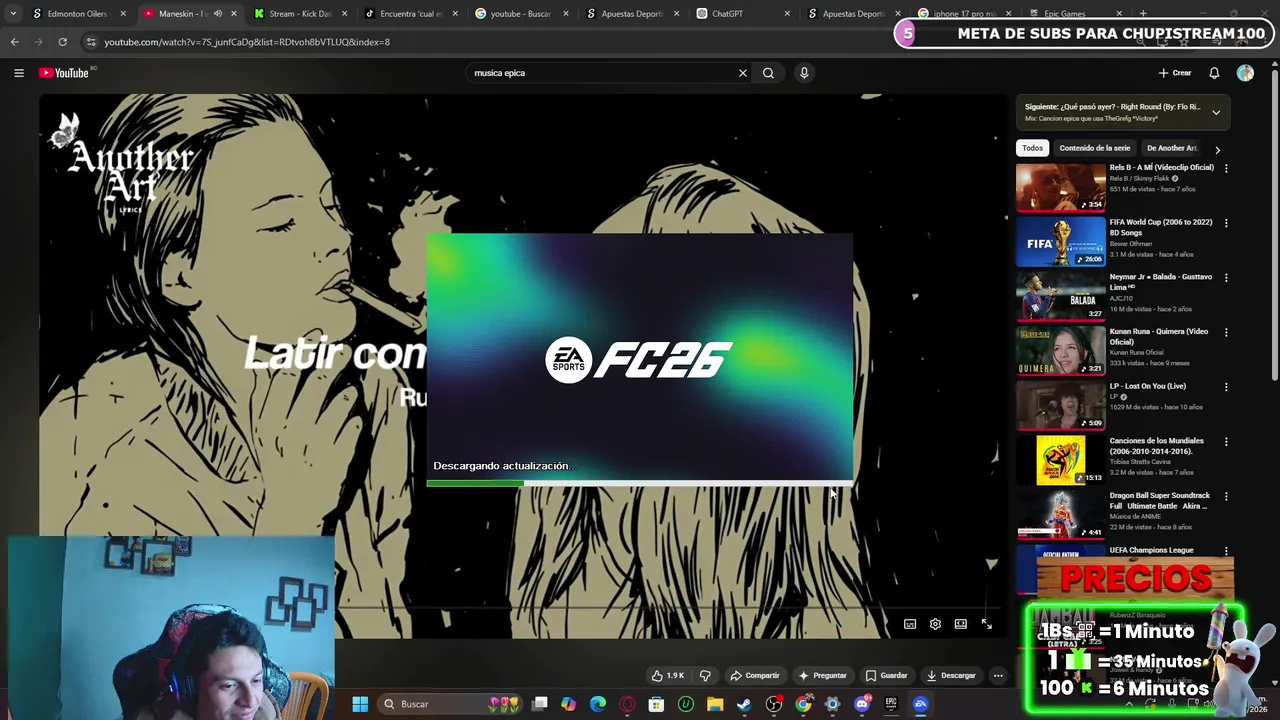The image size is (1280, 720).
Task: Open Microsoft Edge from taskbar
Action: [x=598, y=704]
